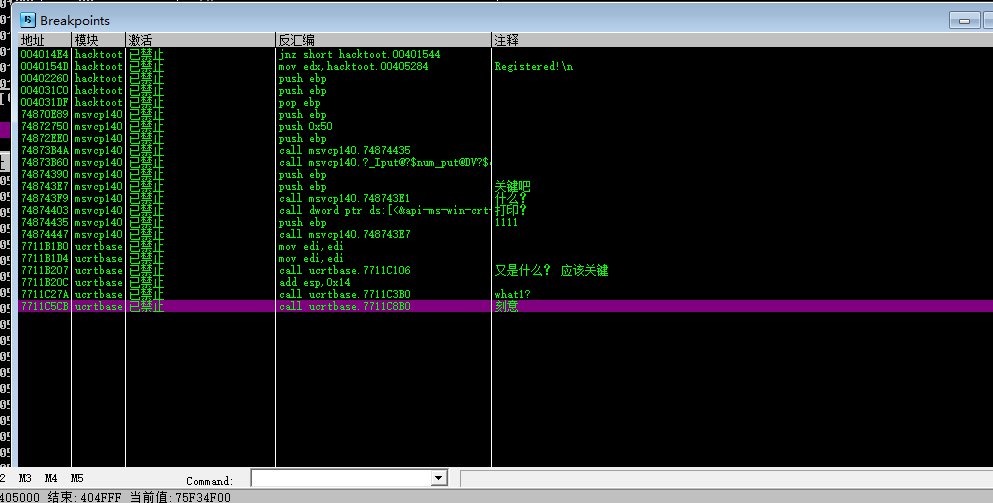Select the row commented what1?
The image size is (993, 503).
[x=512, y=294]
